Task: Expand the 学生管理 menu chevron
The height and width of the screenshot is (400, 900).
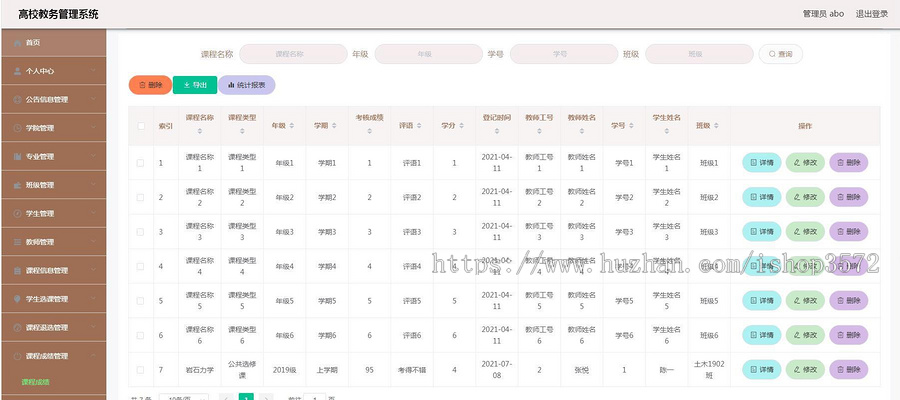Action: pyautogui.click(x=94, y=213)
